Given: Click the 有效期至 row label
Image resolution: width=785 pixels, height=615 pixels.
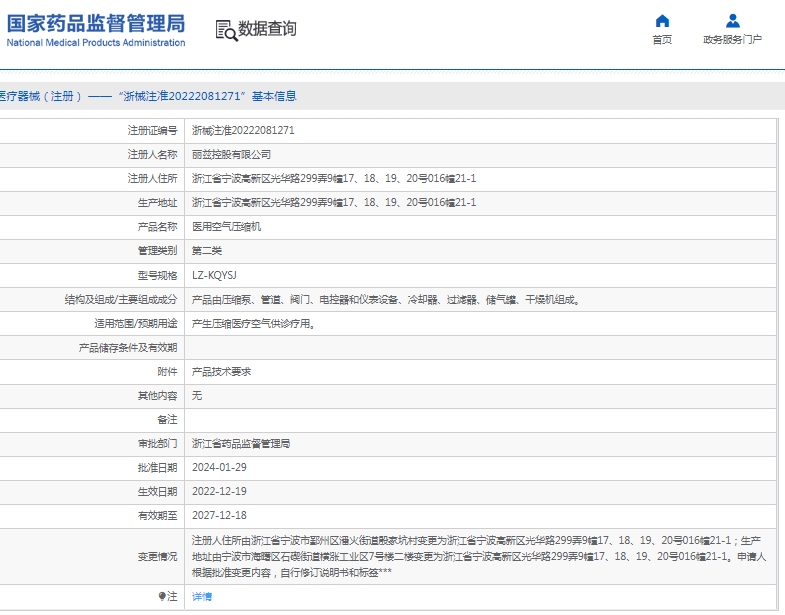Looking at the screenshot, I should tap(157, 515).
